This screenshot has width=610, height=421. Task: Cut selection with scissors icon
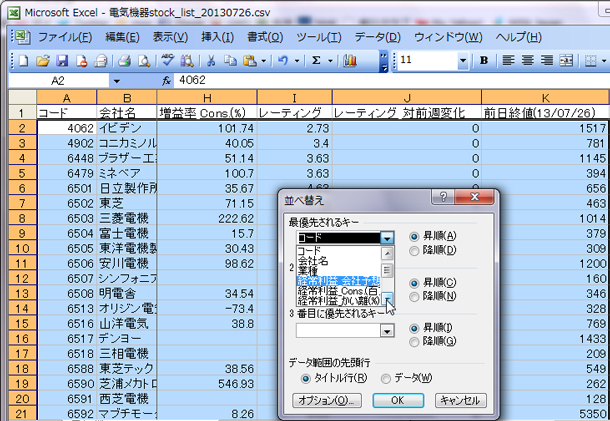pos(211,61)
